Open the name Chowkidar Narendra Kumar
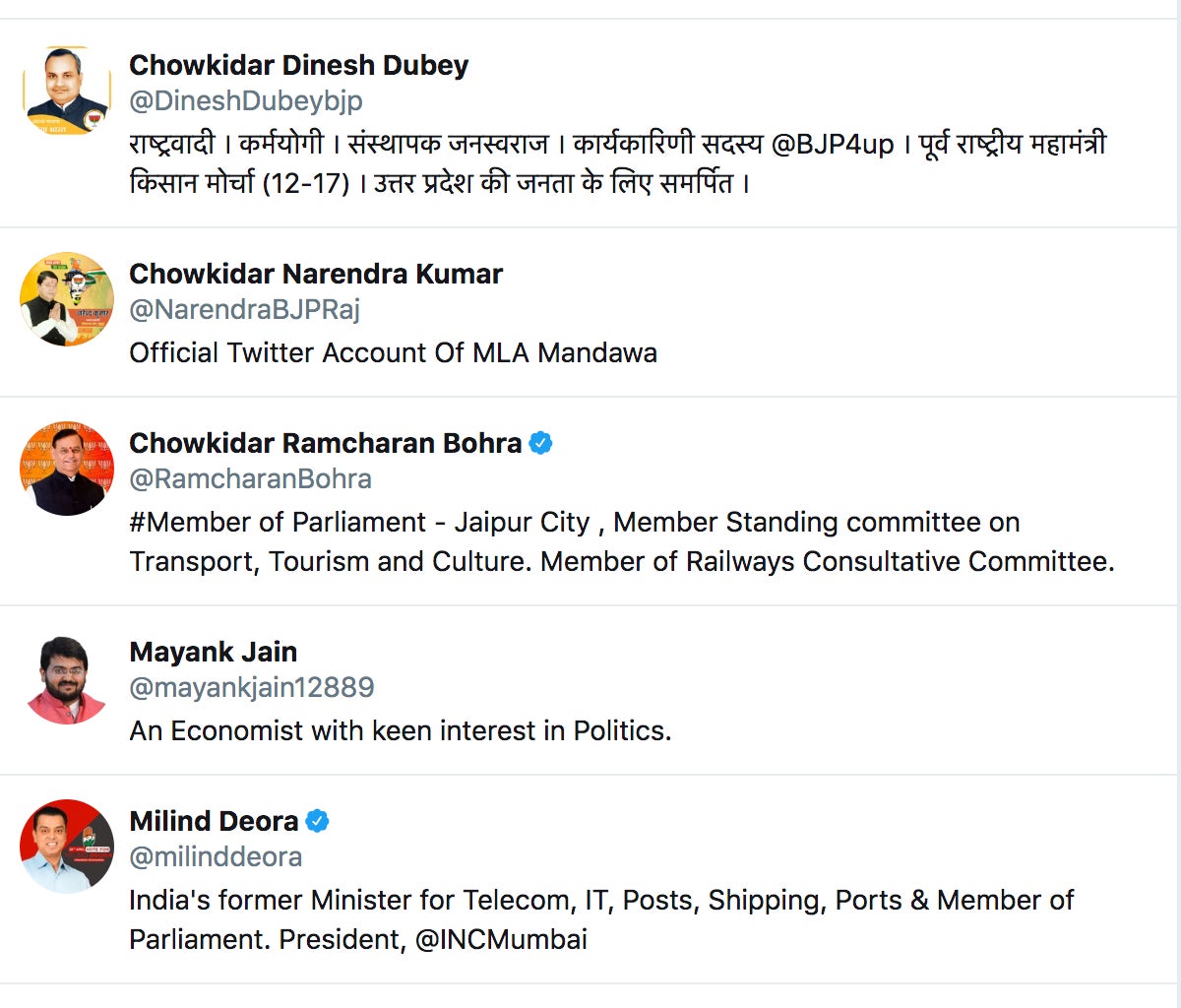The height and width of the screenshot is (1008, 1181). [316, 274]
